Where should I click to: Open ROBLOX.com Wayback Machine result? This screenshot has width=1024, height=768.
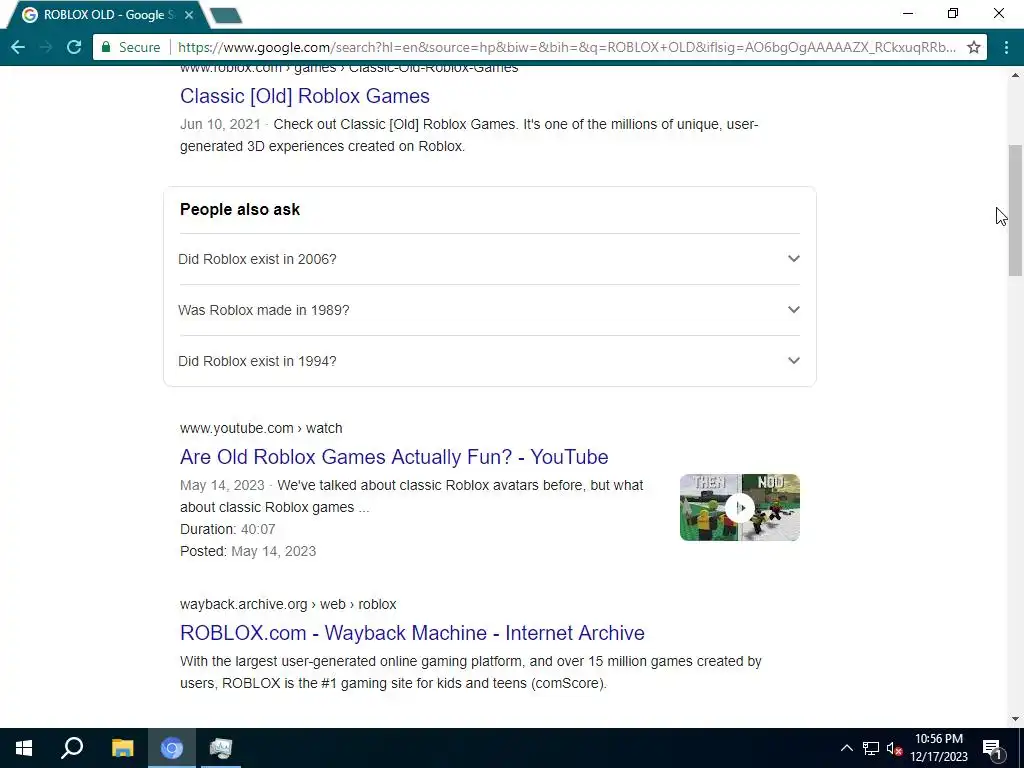pos(412,633)
